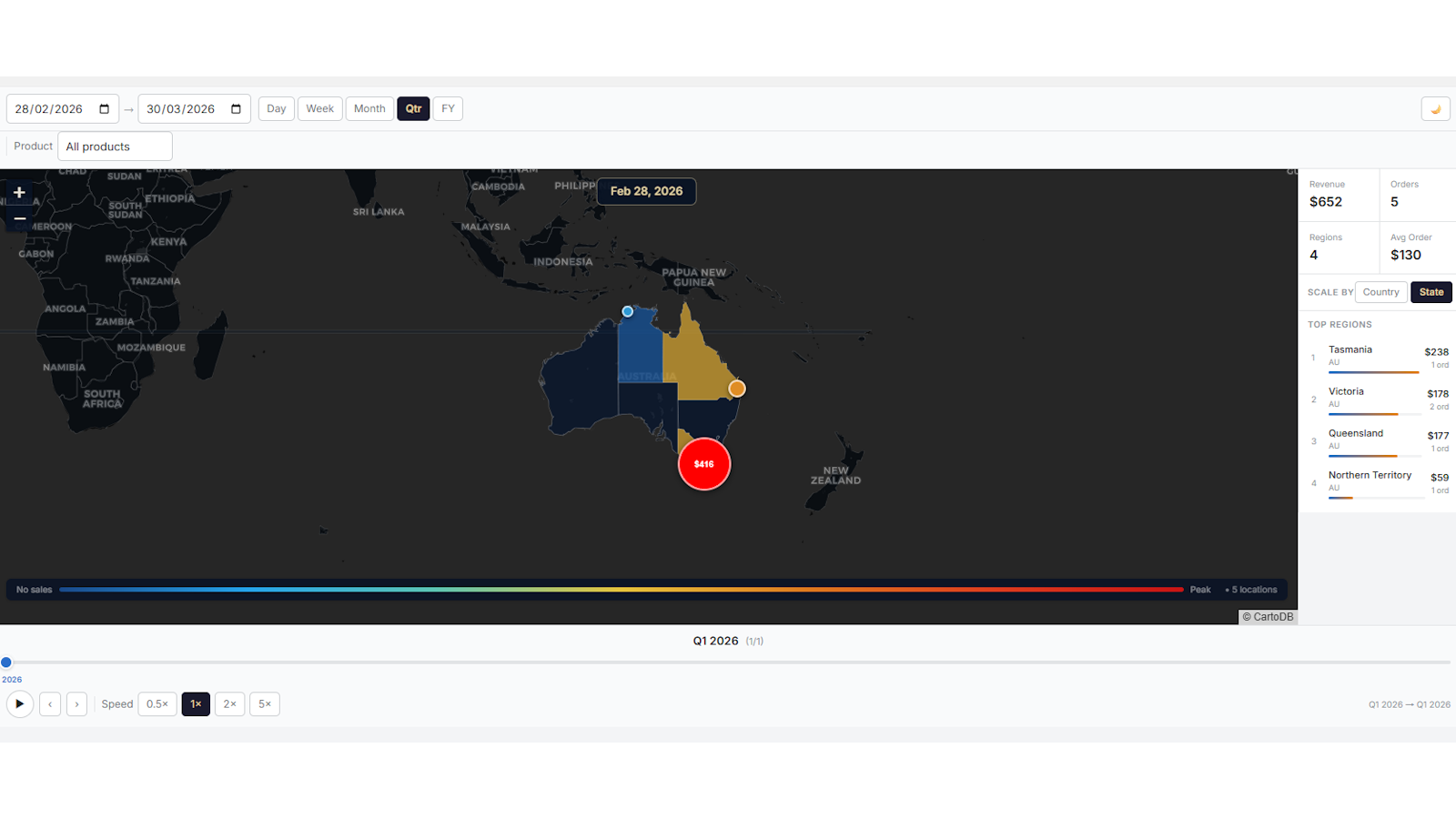Set playback speed to 1×

click(x=196, y=704)
